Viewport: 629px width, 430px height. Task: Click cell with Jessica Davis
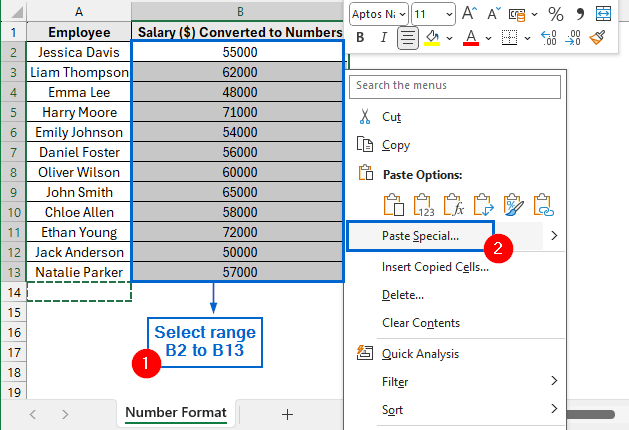[x=79, y=52]
